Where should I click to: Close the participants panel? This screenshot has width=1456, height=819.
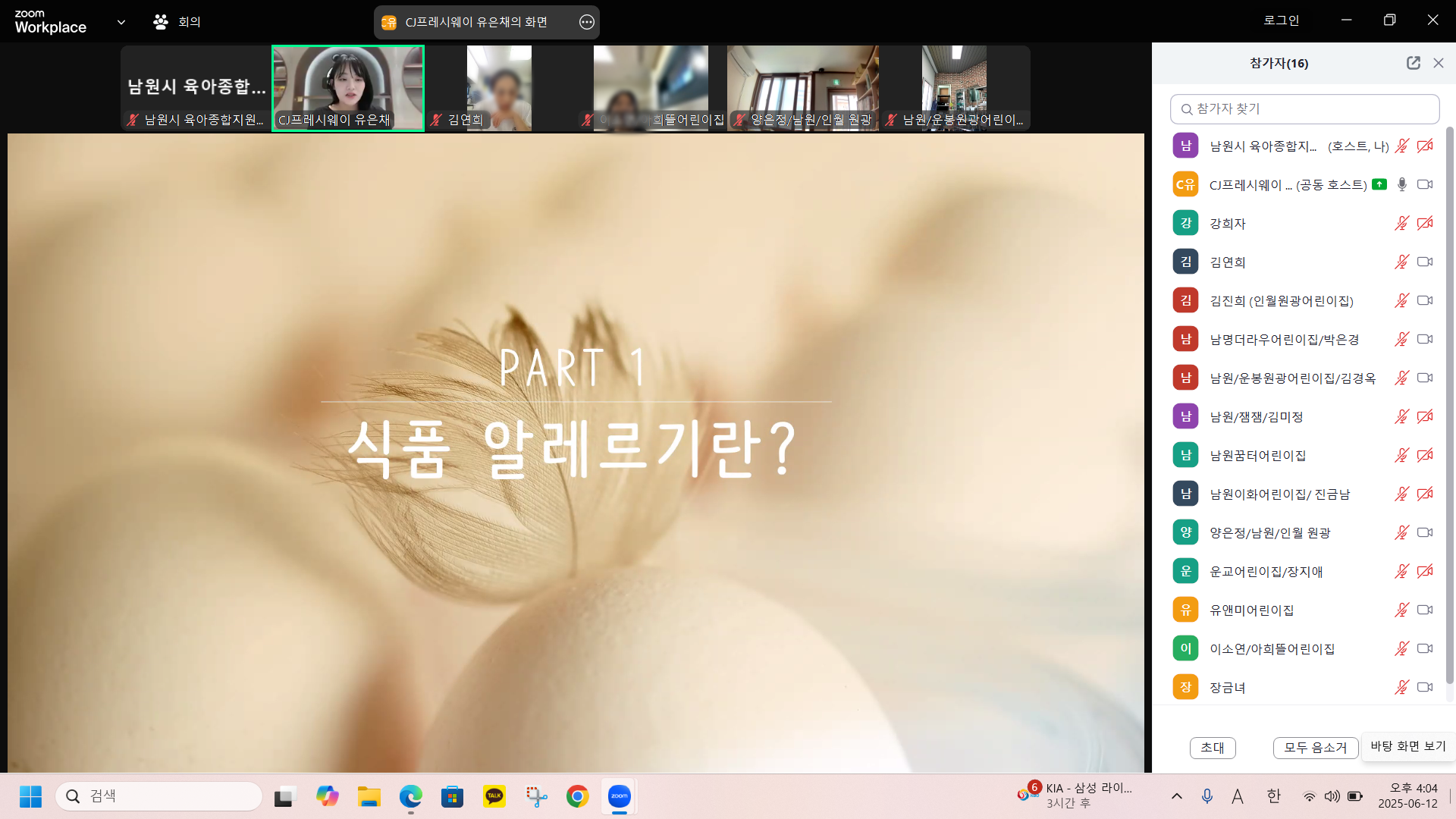[x=1439, y=63]
